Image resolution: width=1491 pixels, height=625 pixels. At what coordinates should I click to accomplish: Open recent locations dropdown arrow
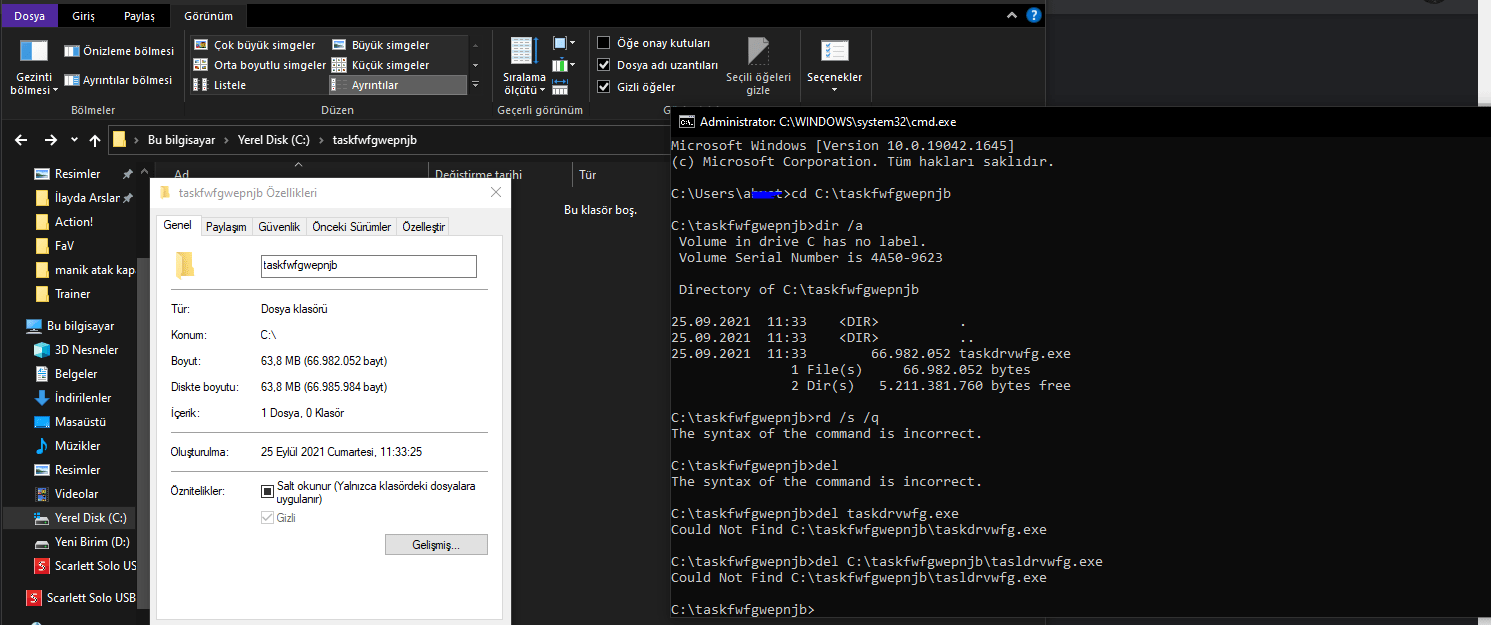click(x=75, y=140)
